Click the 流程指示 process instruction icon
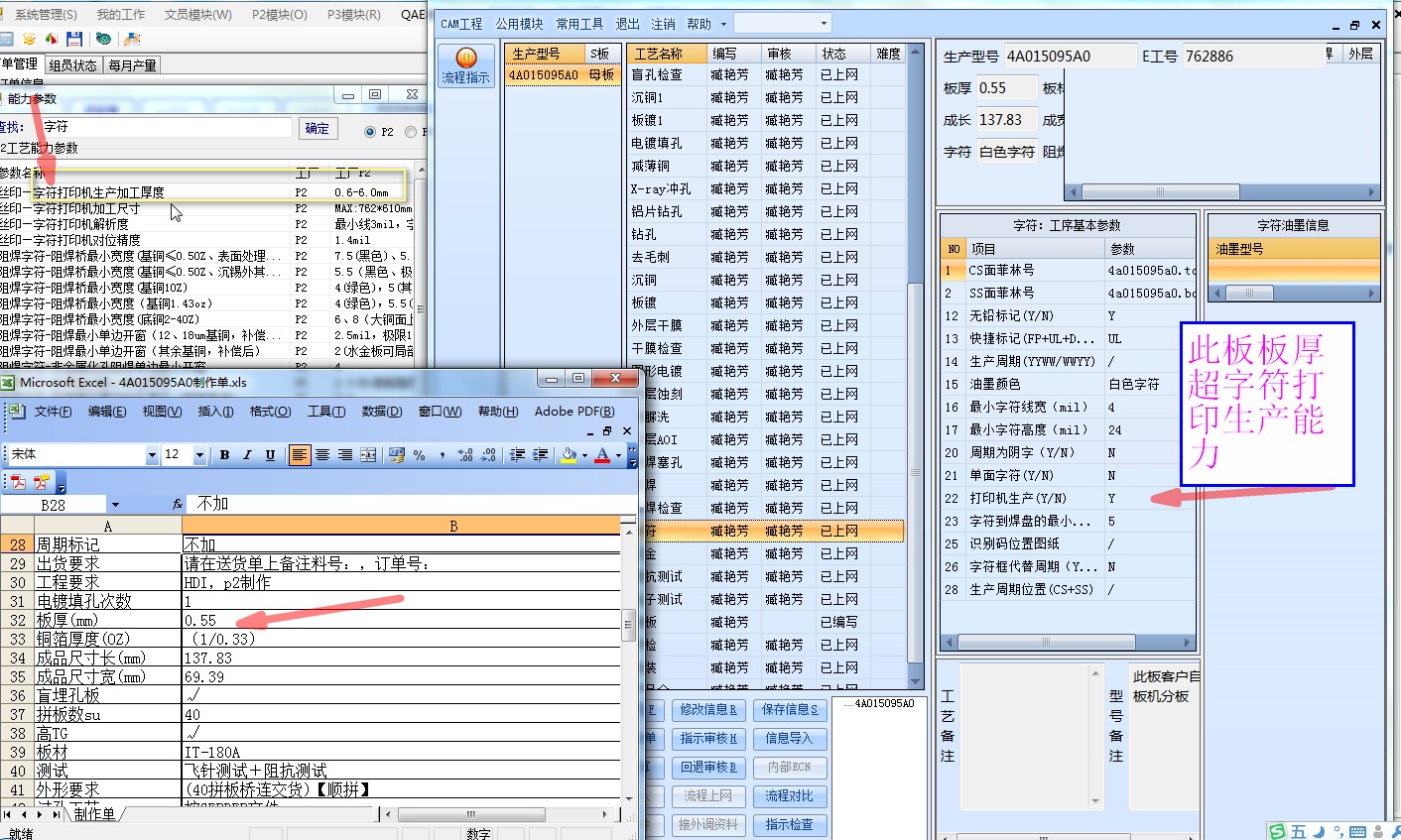 (x=465, y=65)
